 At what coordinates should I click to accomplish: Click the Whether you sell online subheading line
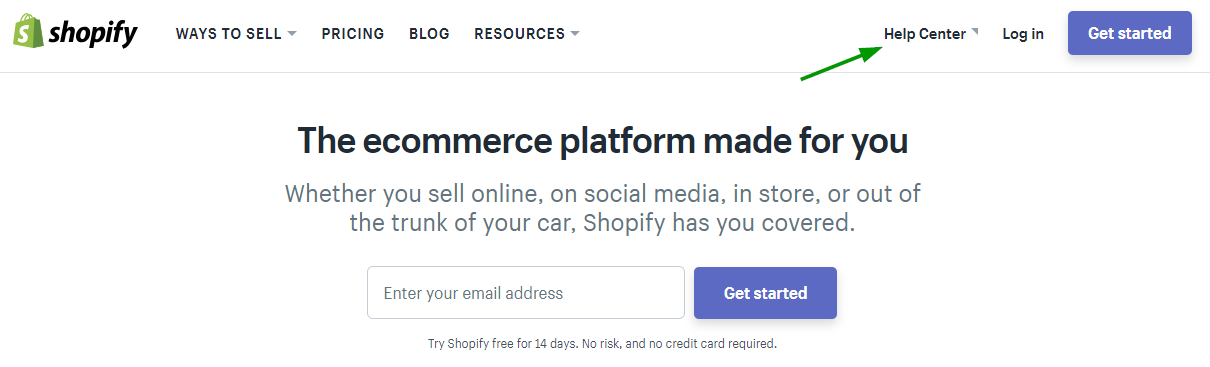pyautogui.click(x=603, y=193)
